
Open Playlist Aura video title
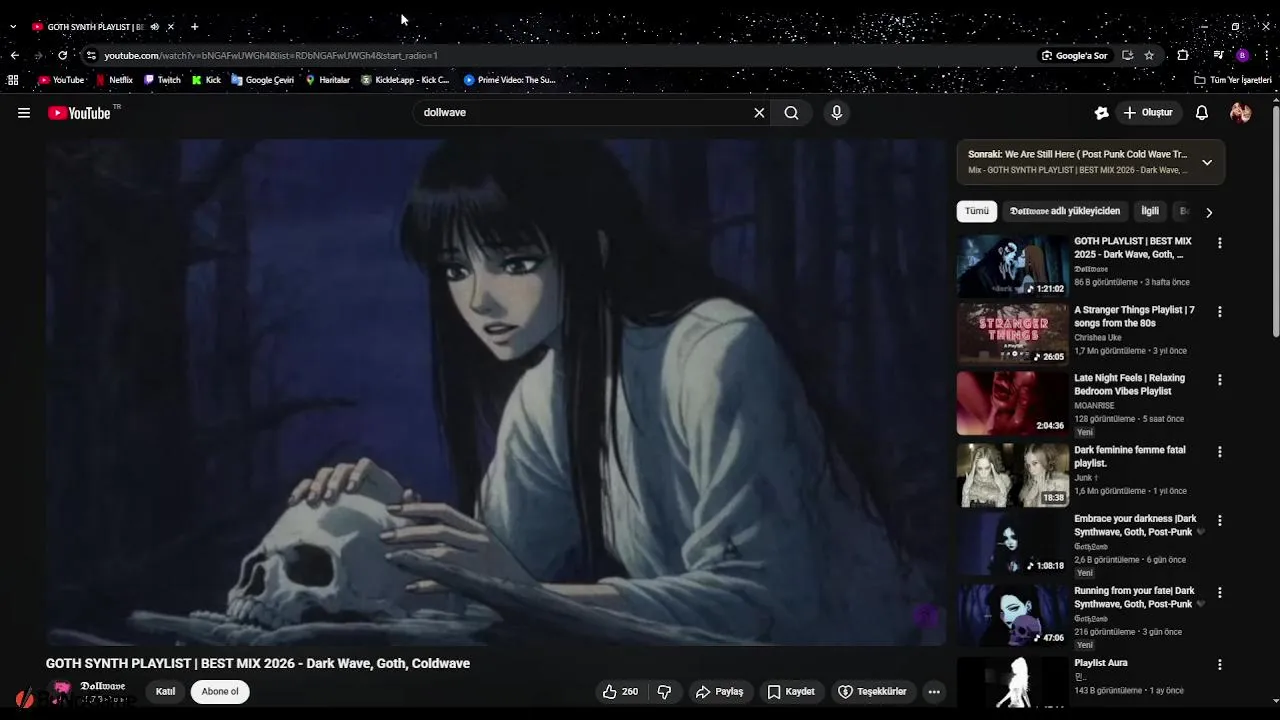pos(1101,663)
